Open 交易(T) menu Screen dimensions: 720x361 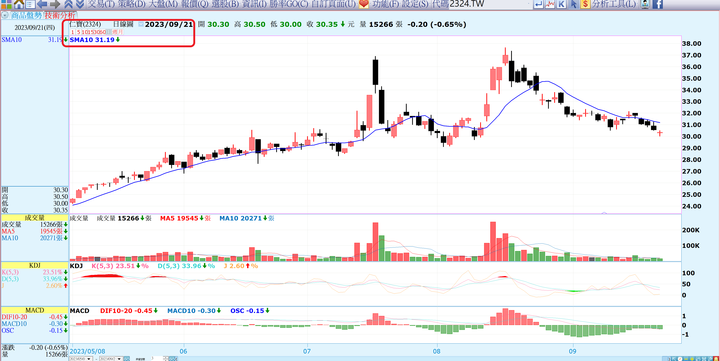[x=101, y=4]
